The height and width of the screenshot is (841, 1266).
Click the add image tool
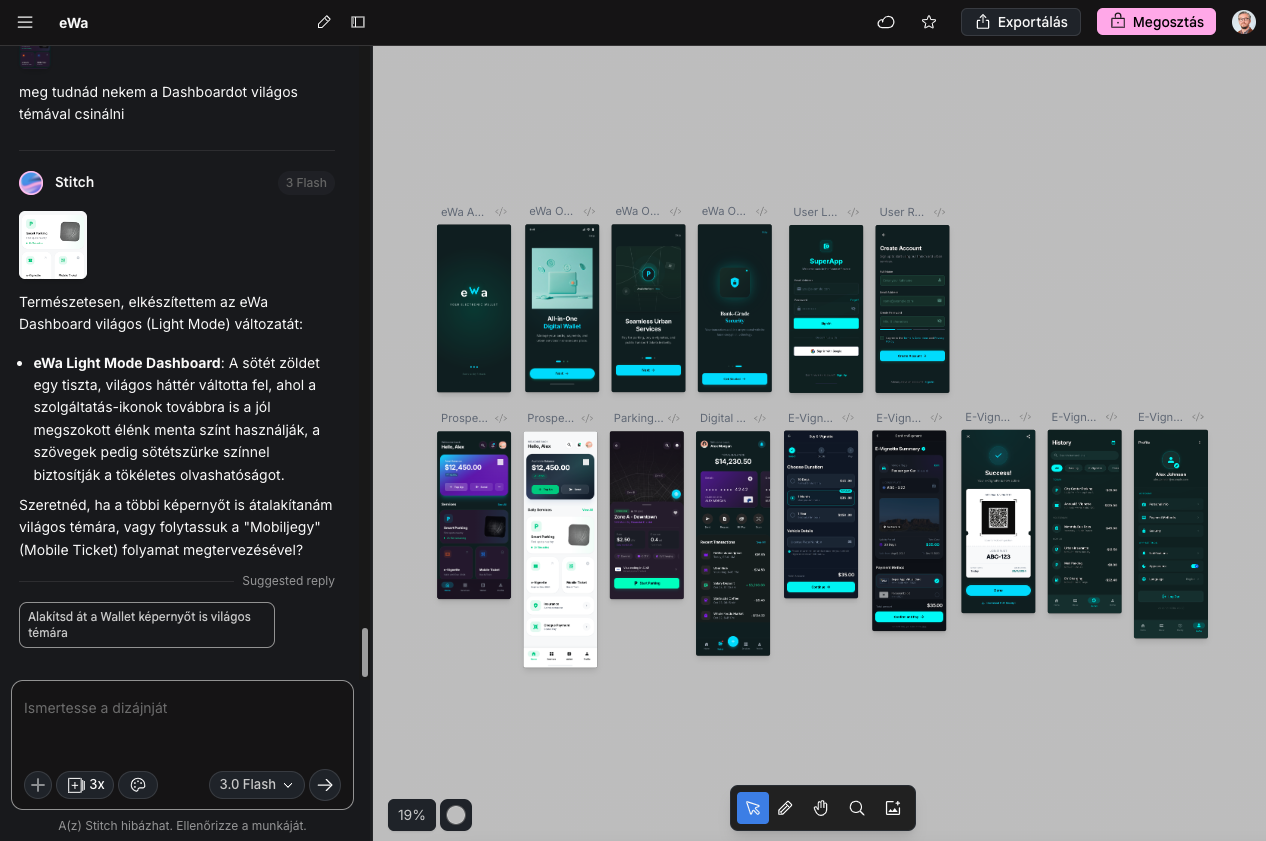(892, 808)
